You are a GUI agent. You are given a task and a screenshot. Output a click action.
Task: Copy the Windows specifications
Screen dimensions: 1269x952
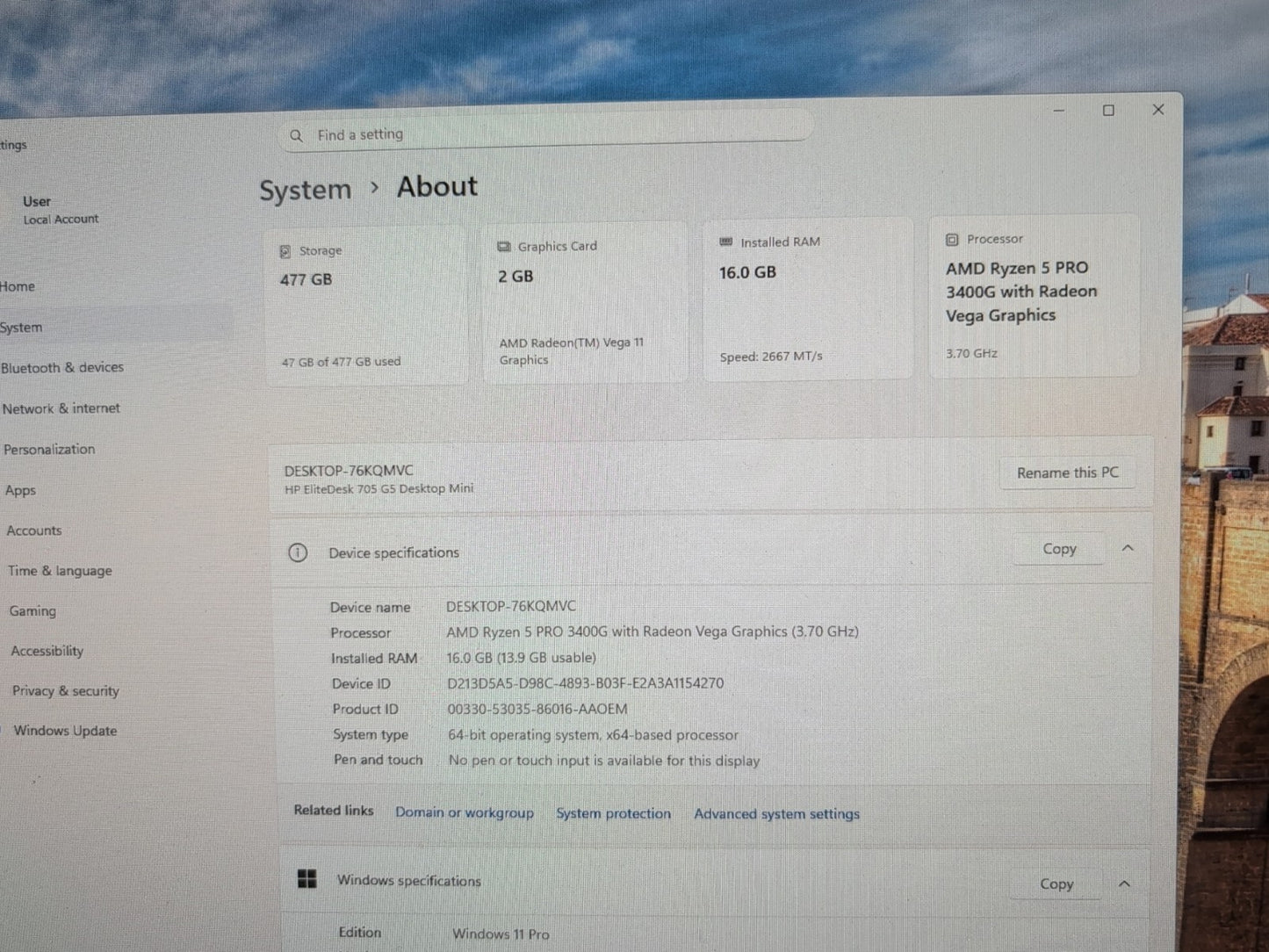[x=1056, y=884]
